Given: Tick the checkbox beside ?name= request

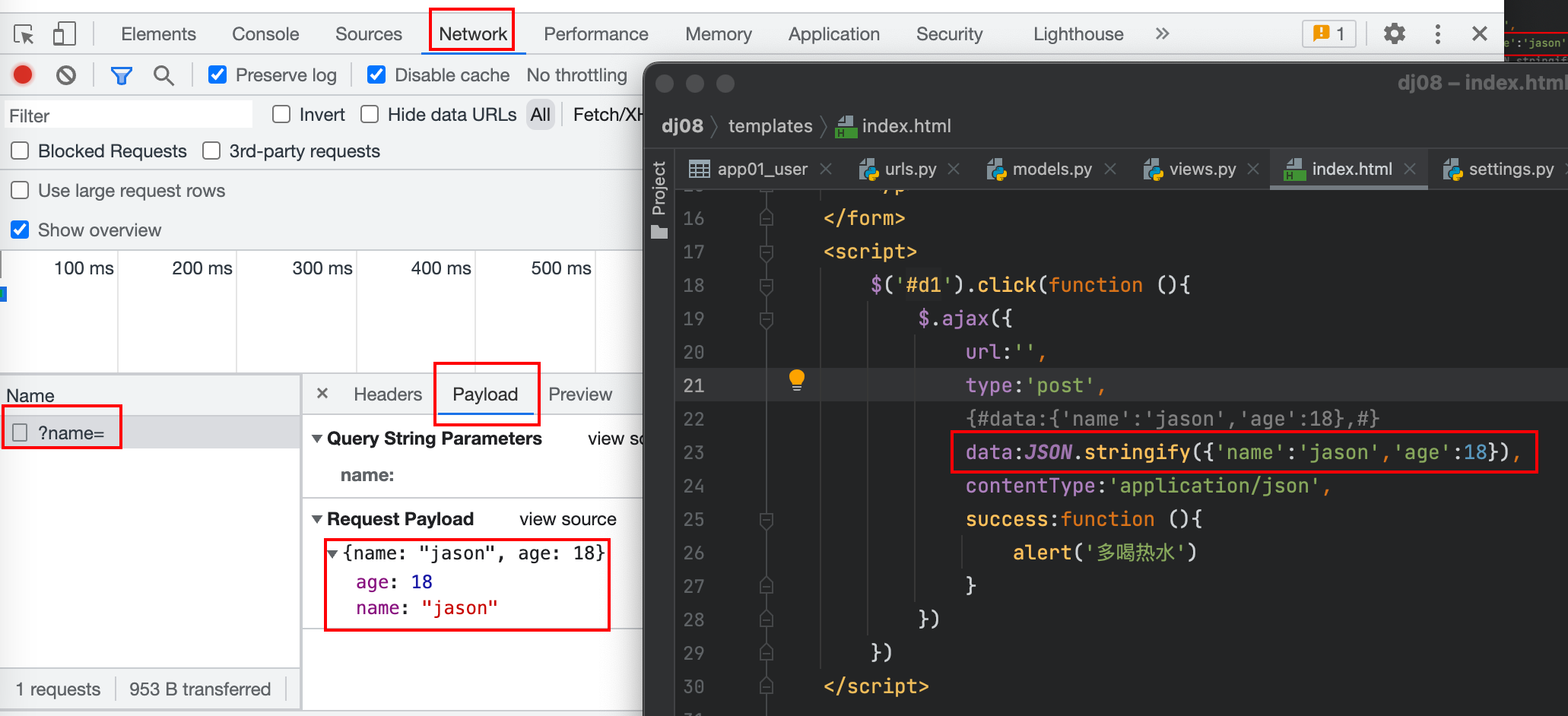Looking at the screenshot, I should 20,432.
